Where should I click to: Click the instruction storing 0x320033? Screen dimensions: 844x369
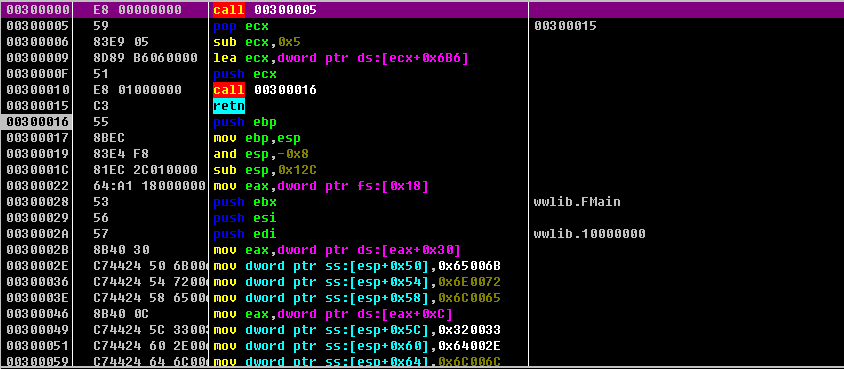tap(357, 330)
